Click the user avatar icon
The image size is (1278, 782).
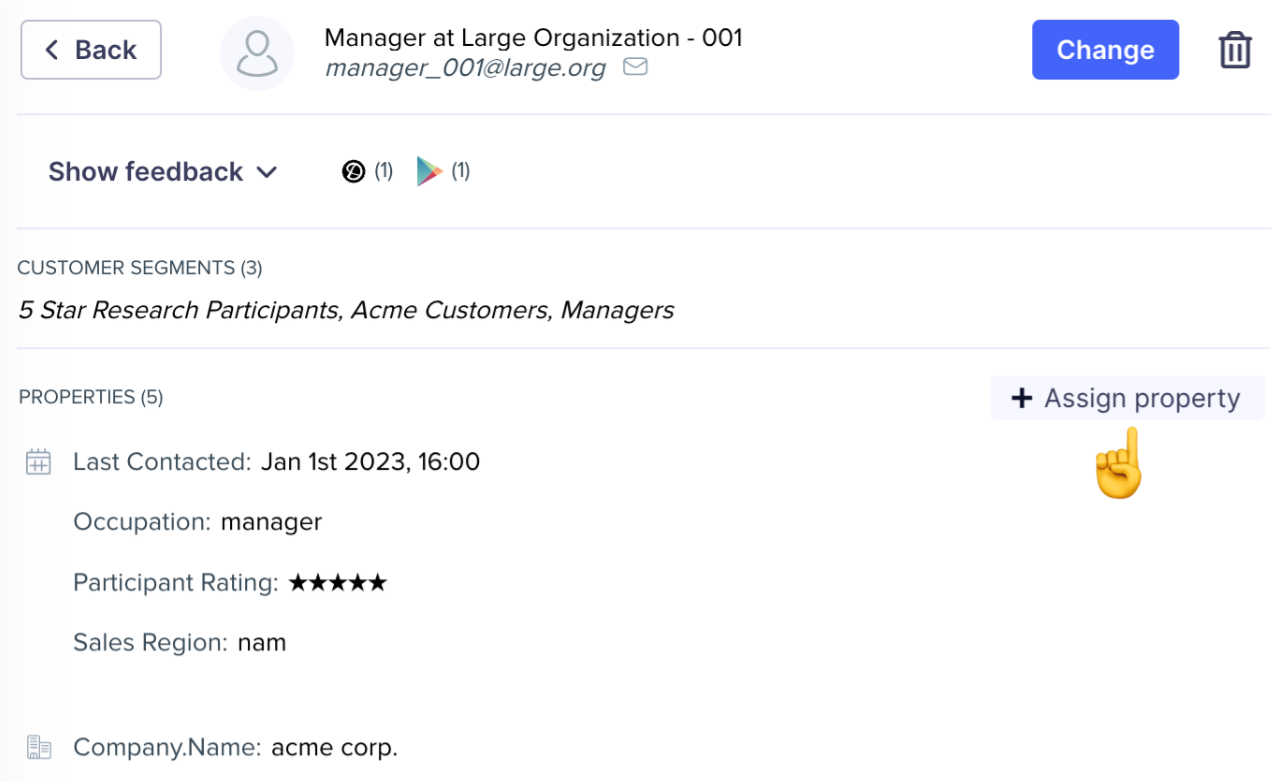[257, 52]
